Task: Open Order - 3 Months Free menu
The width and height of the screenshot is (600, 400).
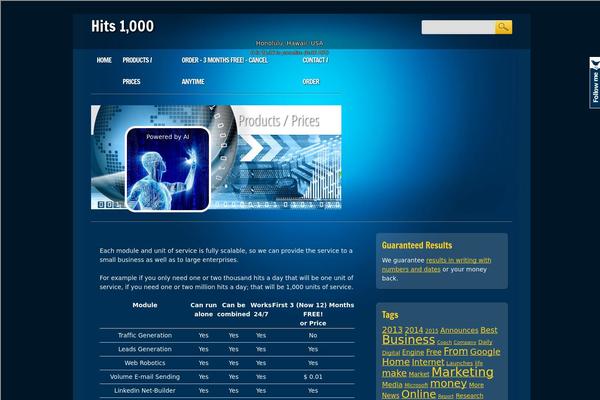Action: 225,71
